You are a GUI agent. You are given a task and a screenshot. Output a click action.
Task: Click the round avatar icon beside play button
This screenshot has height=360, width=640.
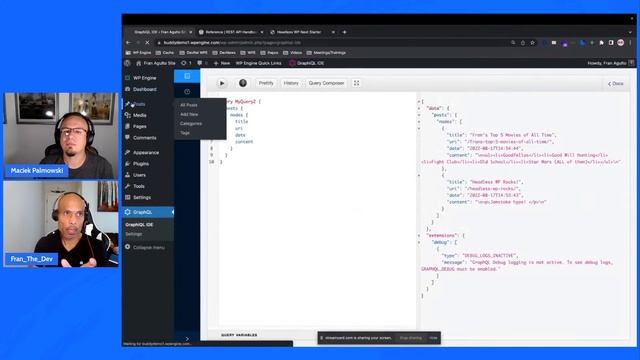pyautogui.click(x=243, y=83)
